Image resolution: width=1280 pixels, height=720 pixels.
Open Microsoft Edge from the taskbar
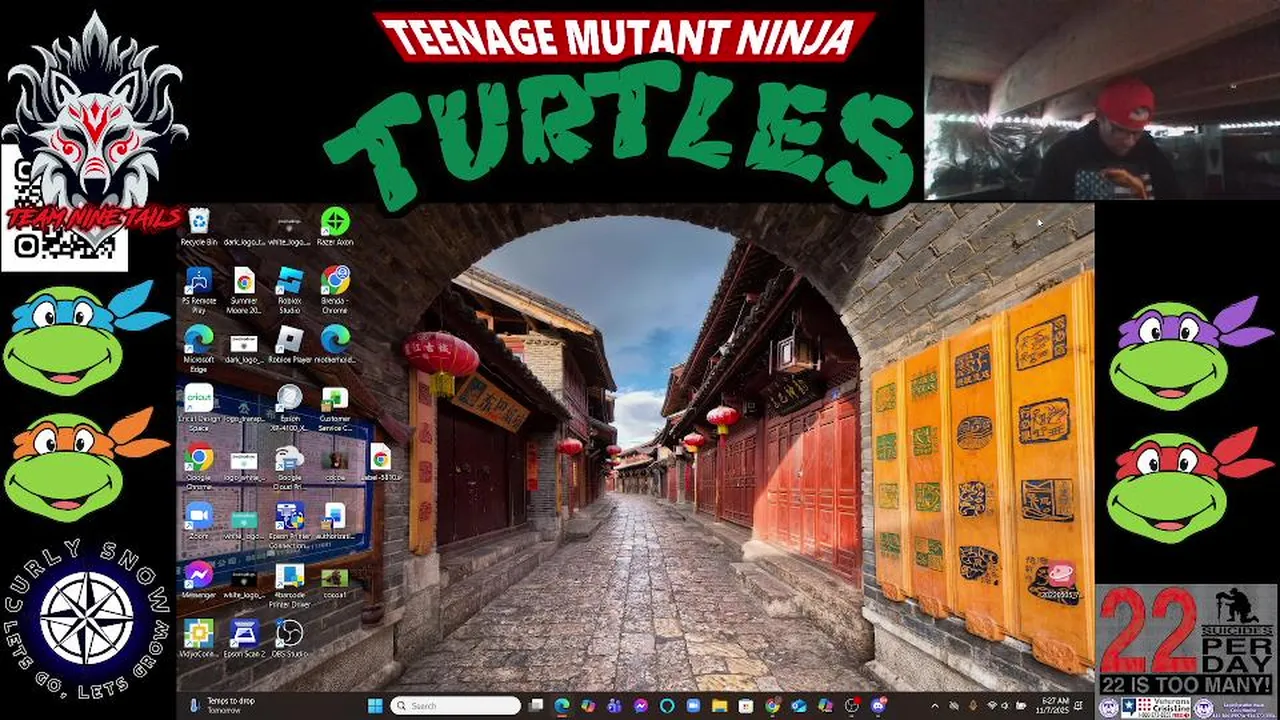562,706
